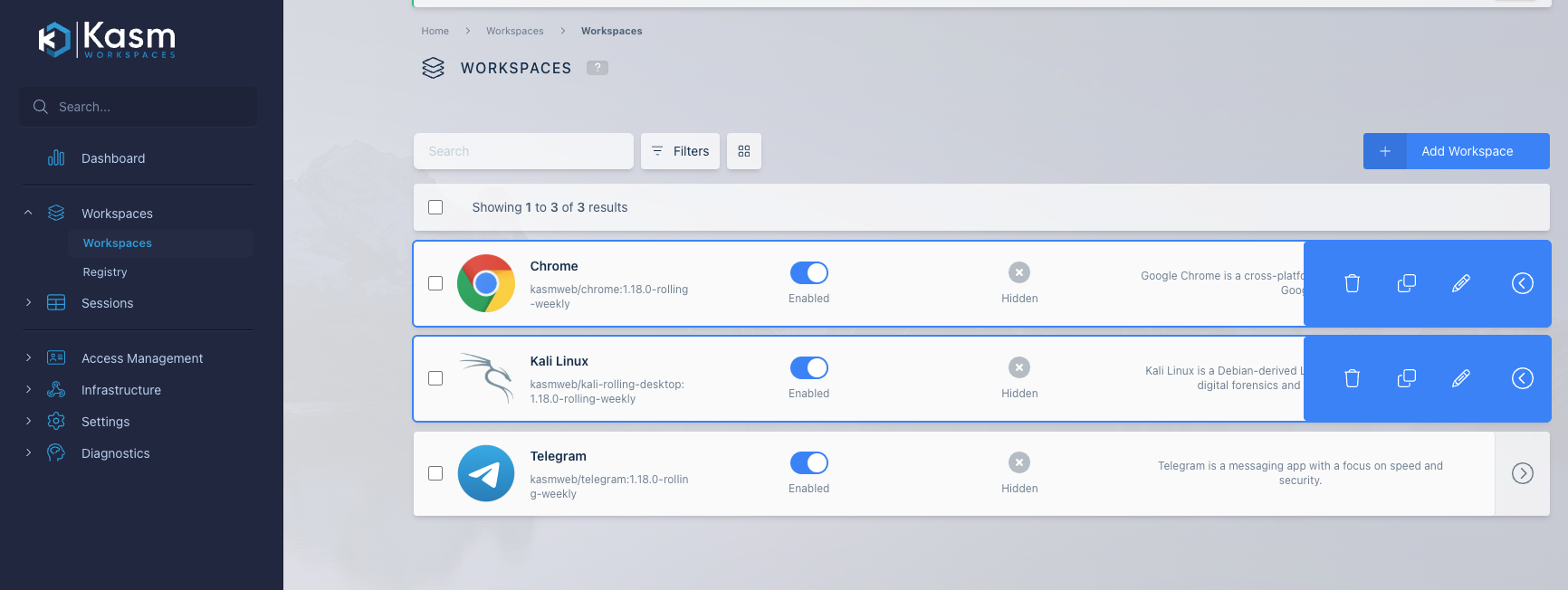Open the Registry submenu item

(x=105, y=272)
